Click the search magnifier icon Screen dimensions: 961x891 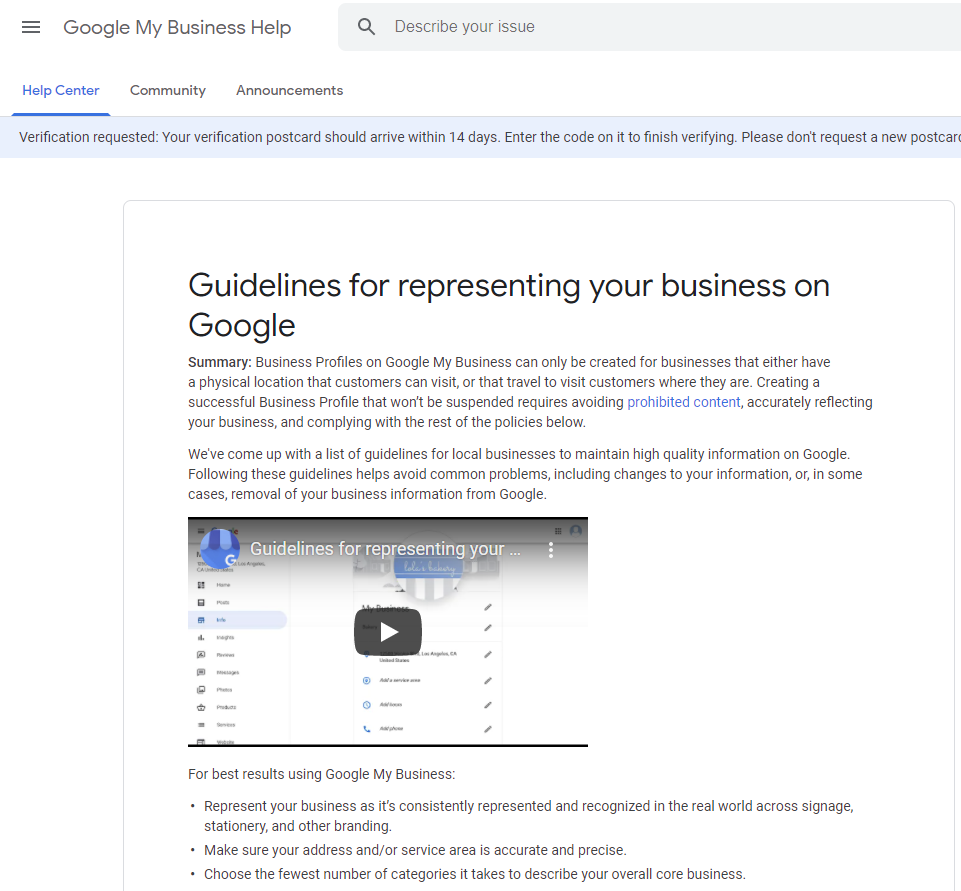point(367,27)
